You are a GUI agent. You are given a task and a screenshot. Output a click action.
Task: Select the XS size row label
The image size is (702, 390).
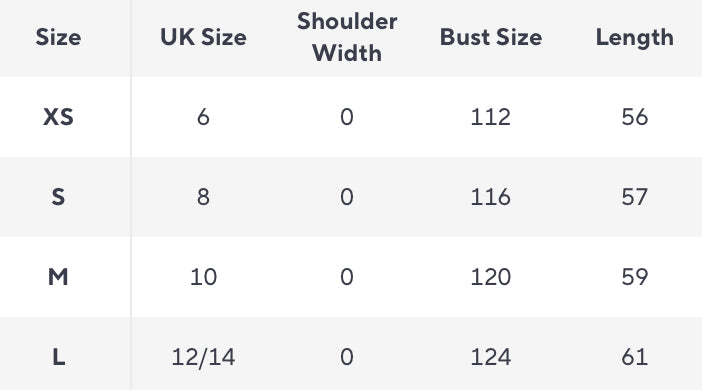(x=58, y=117)
